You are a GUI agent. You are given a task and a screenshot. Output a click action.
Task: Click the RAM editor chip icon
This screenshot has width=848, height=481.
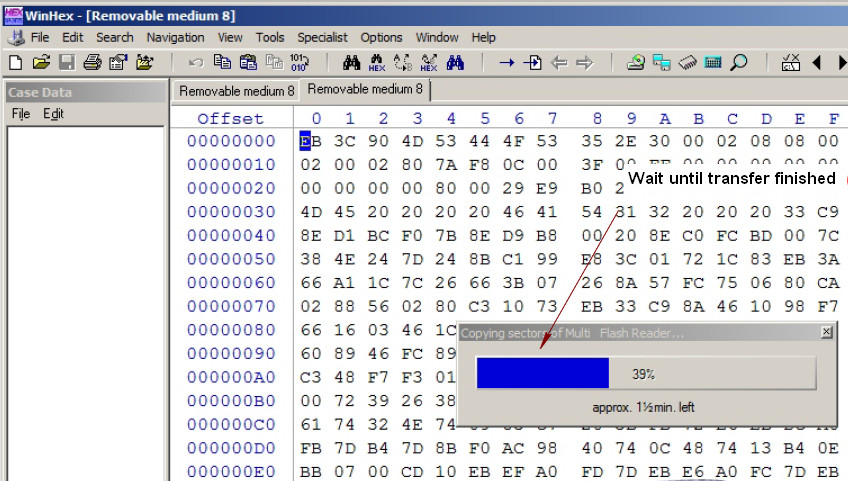coord(687,63)
